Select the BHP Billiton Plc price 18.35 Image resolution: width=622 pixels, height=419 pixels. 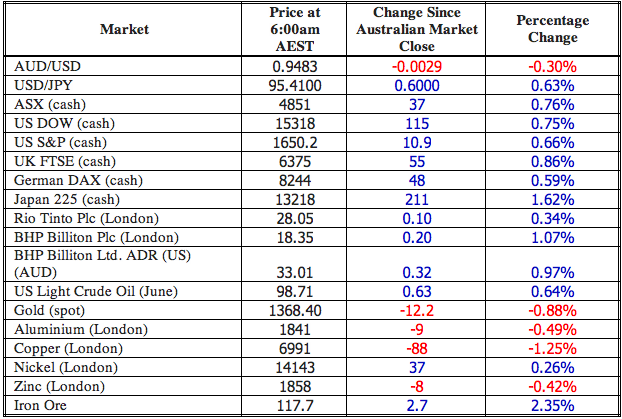(x=294, y=237)
